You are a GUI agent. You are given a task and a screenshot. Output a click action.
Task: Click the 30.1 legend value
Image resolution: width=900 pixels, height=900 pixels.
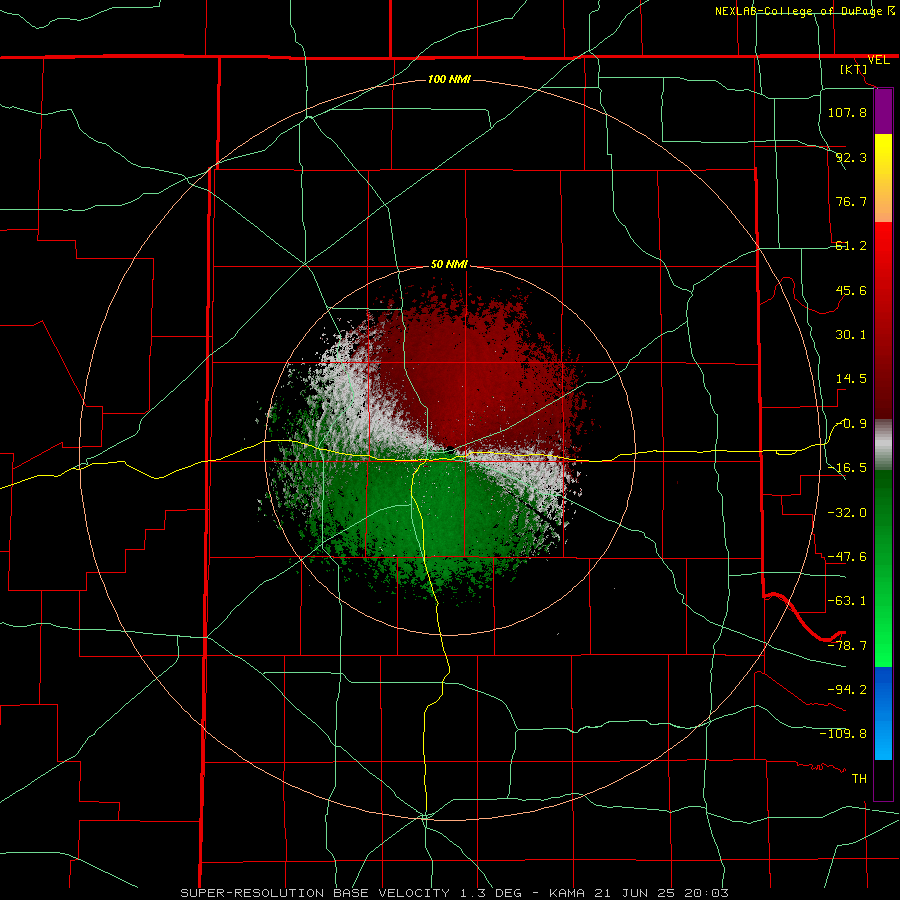(x=851, y=335)
